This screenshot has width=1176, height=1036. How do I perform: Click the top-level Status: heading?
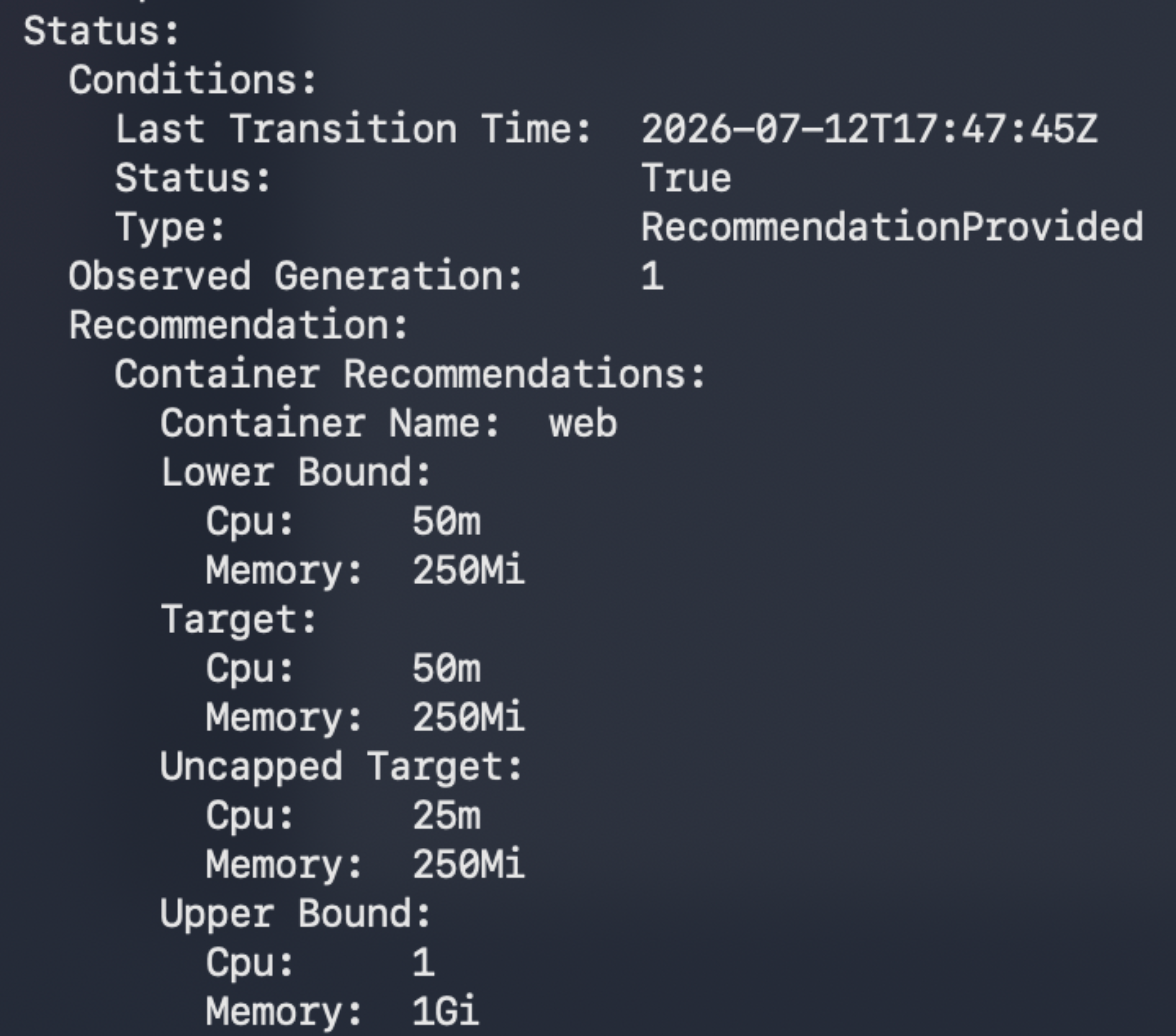pyautogui.click(x=101, y=32)
